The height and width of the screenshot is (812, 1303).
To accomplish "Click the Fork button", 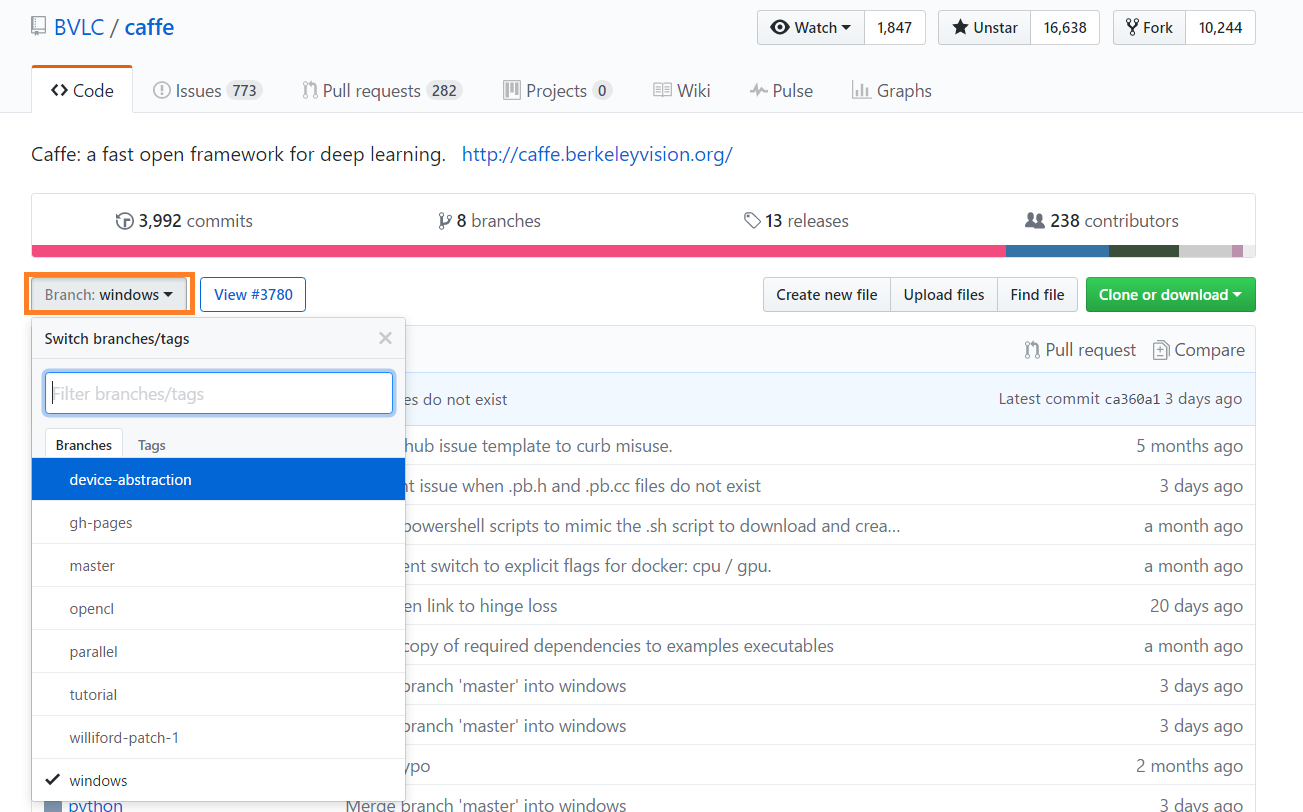I will click(x=1150, y=28).
